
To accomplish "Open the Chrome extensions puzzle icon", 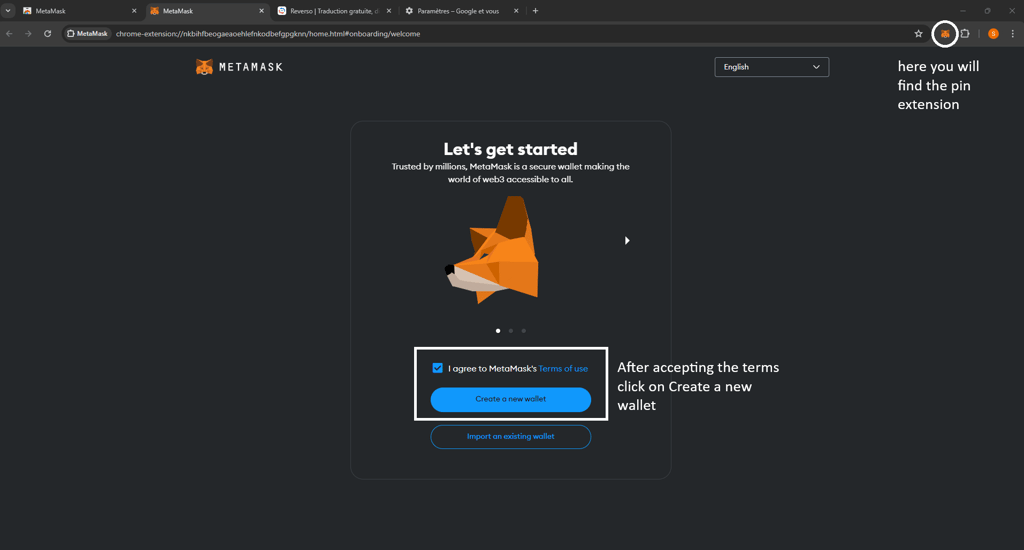I will tap(965, 34).
